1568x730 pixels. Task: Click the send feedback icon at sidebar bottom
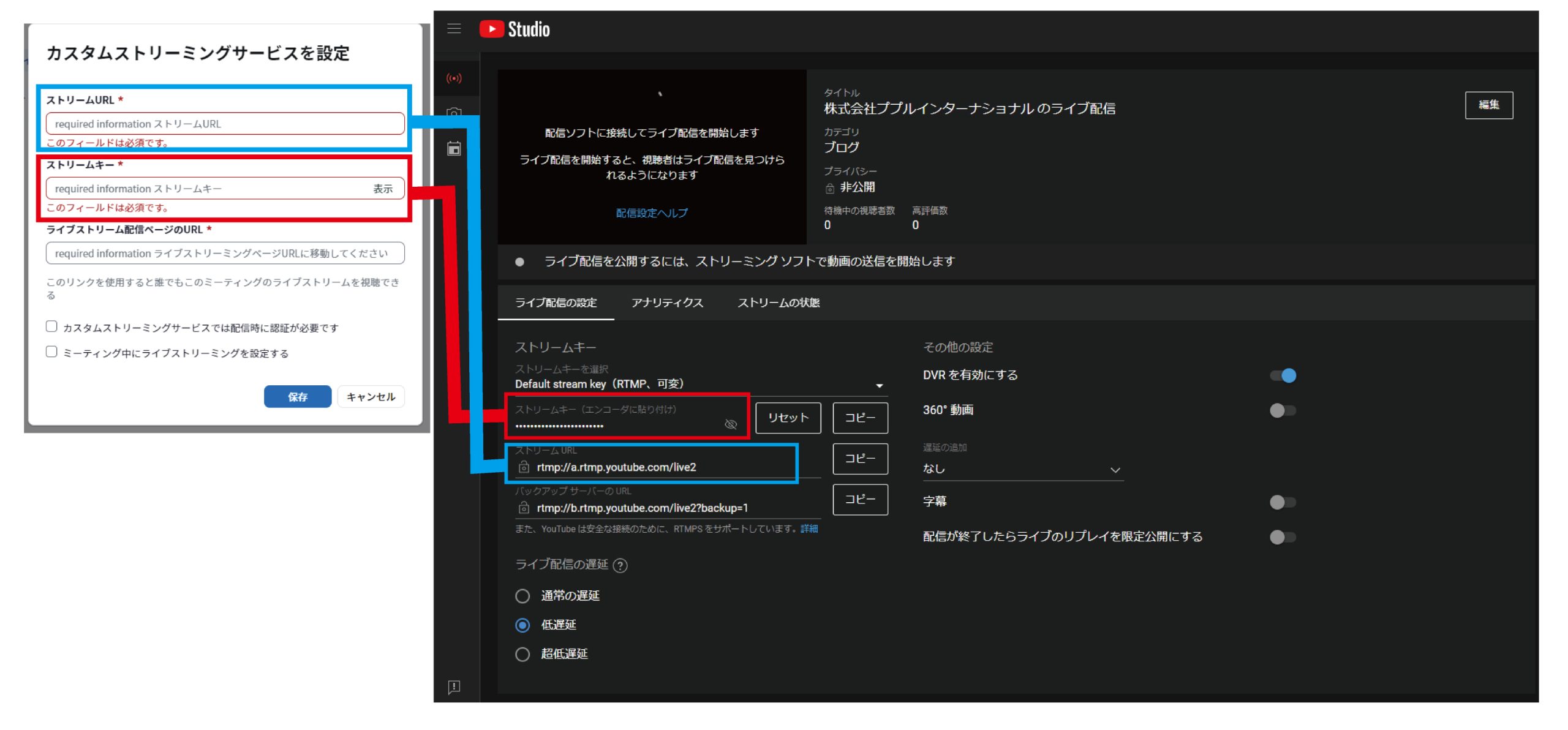454,687
